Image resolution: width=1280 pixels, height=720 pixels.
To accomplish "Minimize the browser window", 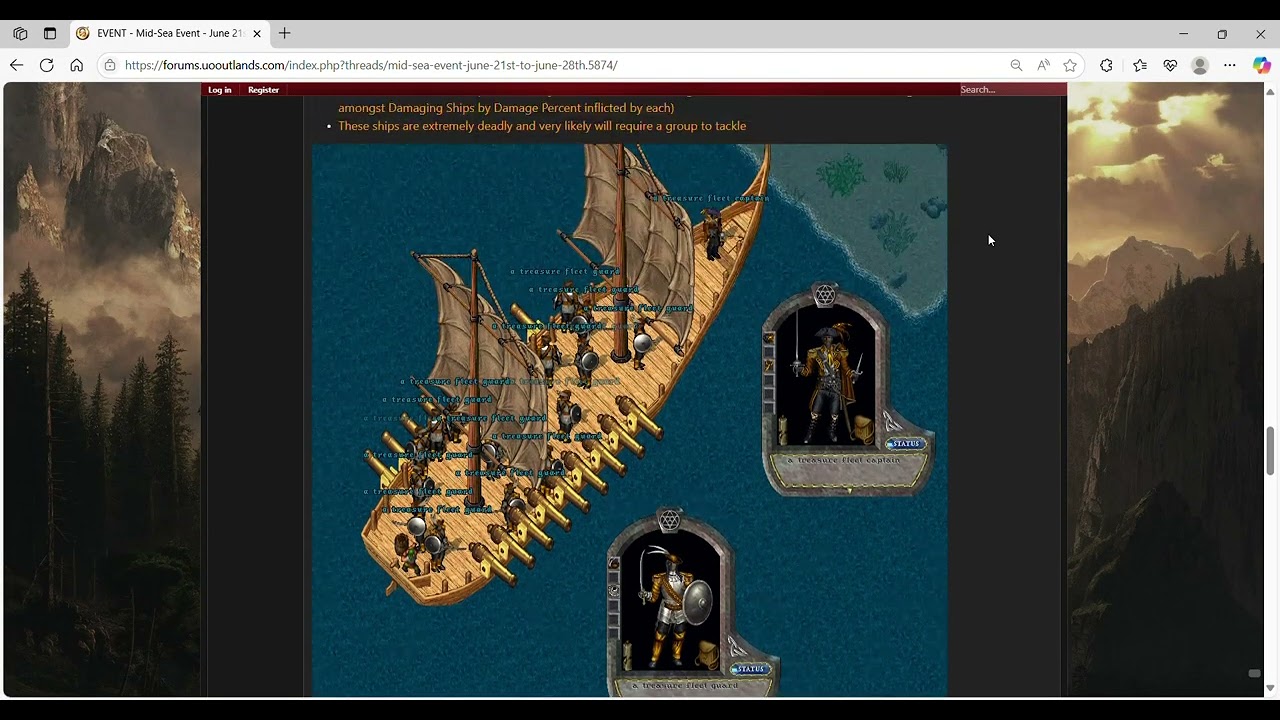I will [1183, 33].
